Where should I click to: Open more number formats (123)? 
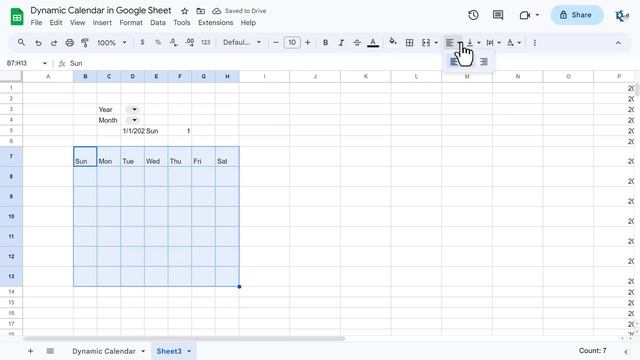click(205, 42)
